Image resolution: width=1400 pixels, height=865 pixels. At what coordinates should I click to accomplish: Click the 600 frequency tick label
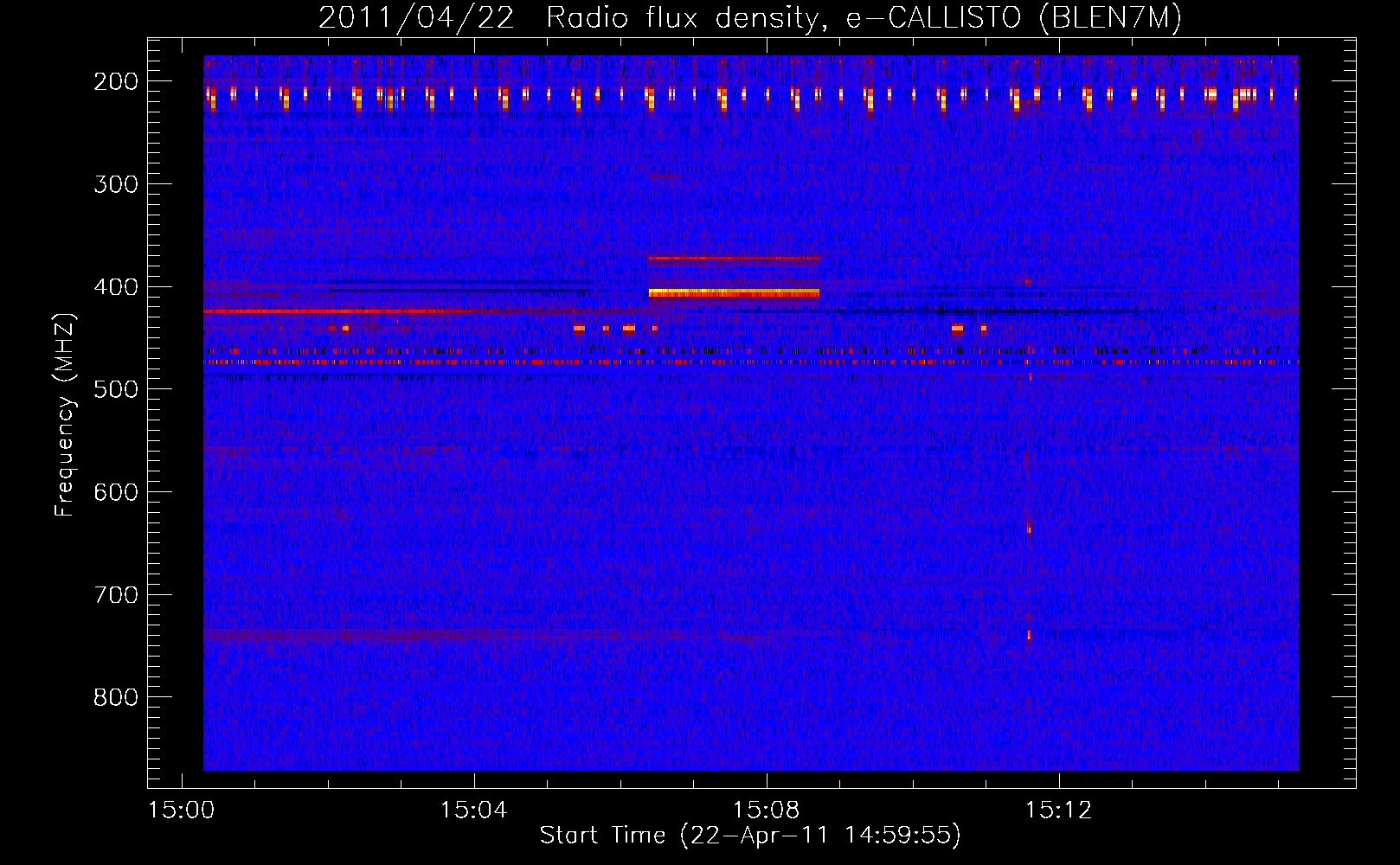click(x=116, y=492)
